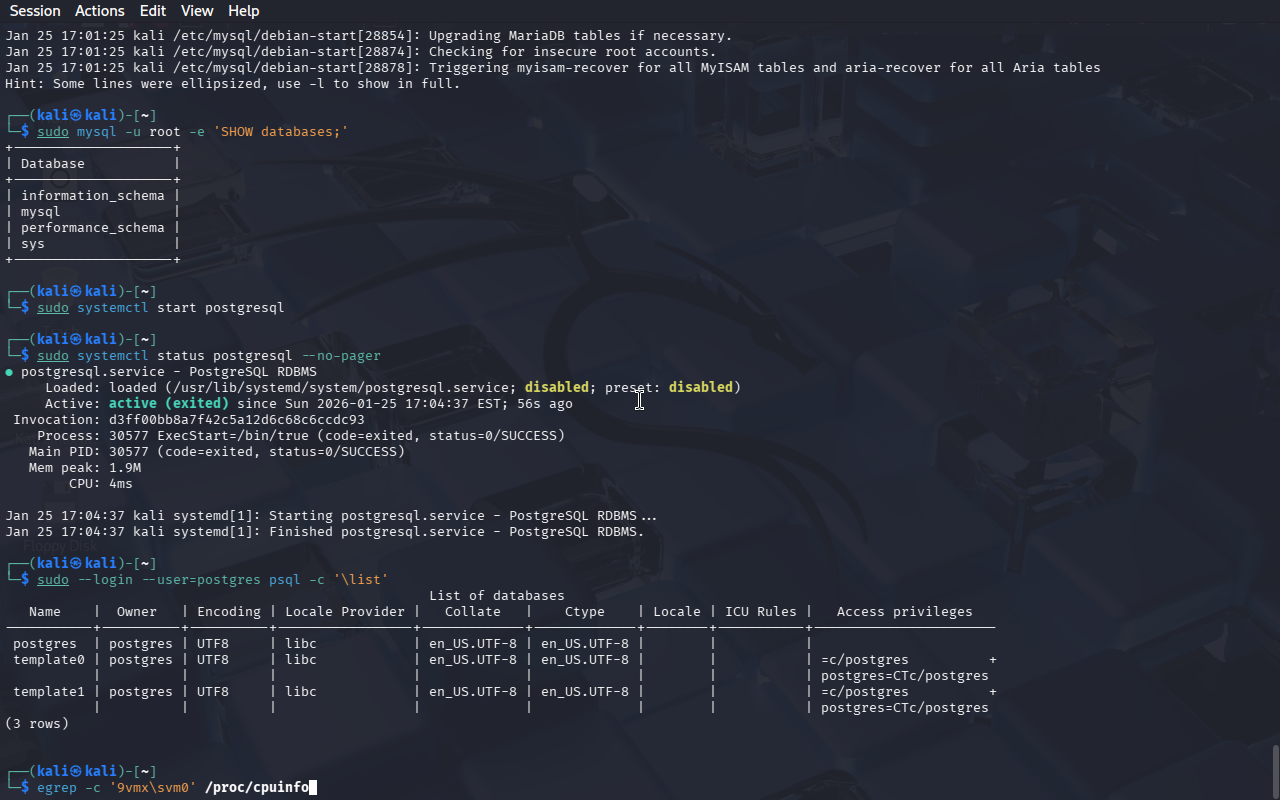The width and height of the screenshot is (1280, 800).
Task: Click the 'preset: disabled' yellow text
Action: [x=700, y=388]
